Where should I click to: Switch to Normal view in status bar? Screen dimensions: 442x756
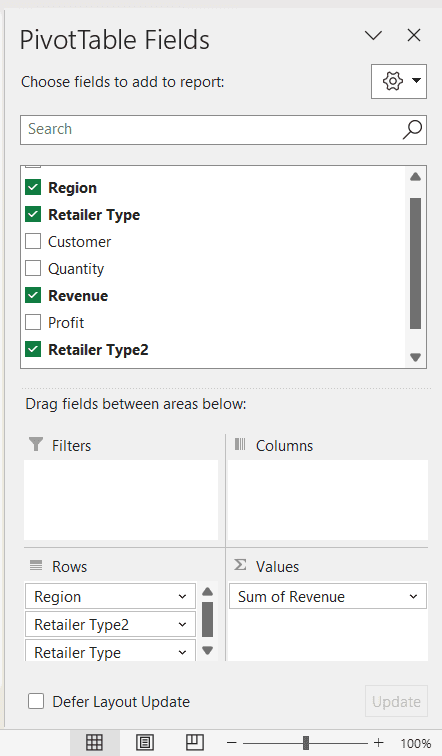point(94,742)
